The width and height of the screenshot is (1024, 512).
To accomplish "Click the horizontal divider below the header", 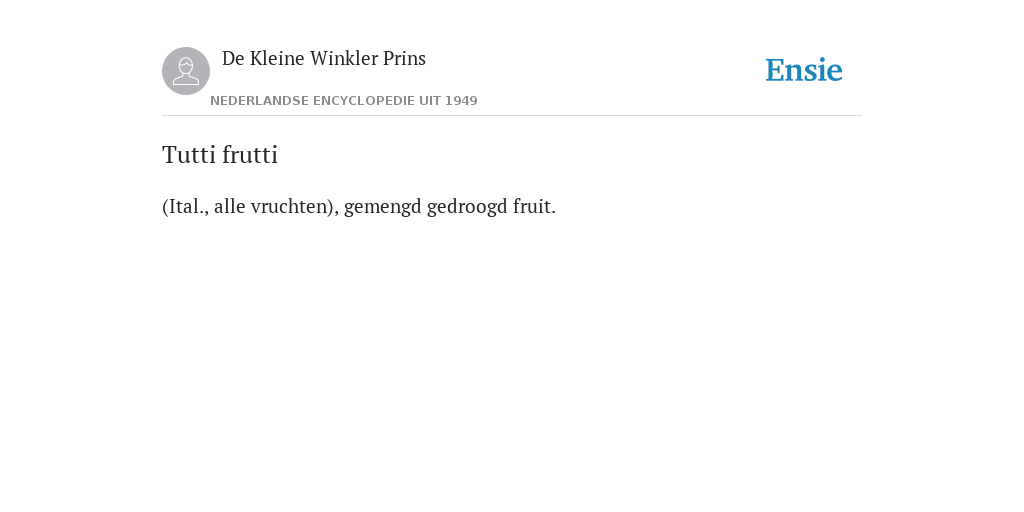I will coord(512,116).
